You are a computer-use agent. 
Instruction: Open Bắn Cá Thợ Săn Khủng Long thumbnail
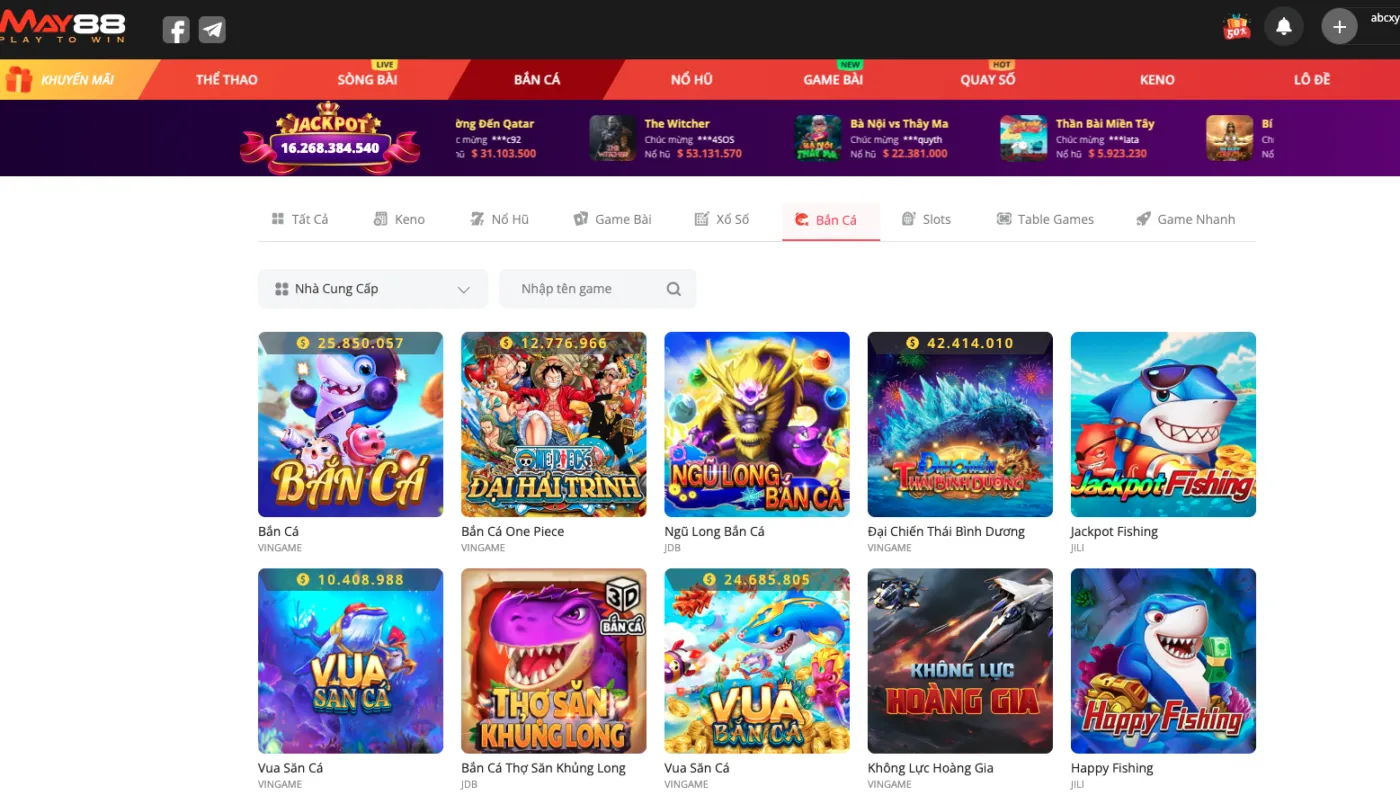[553, 661]
